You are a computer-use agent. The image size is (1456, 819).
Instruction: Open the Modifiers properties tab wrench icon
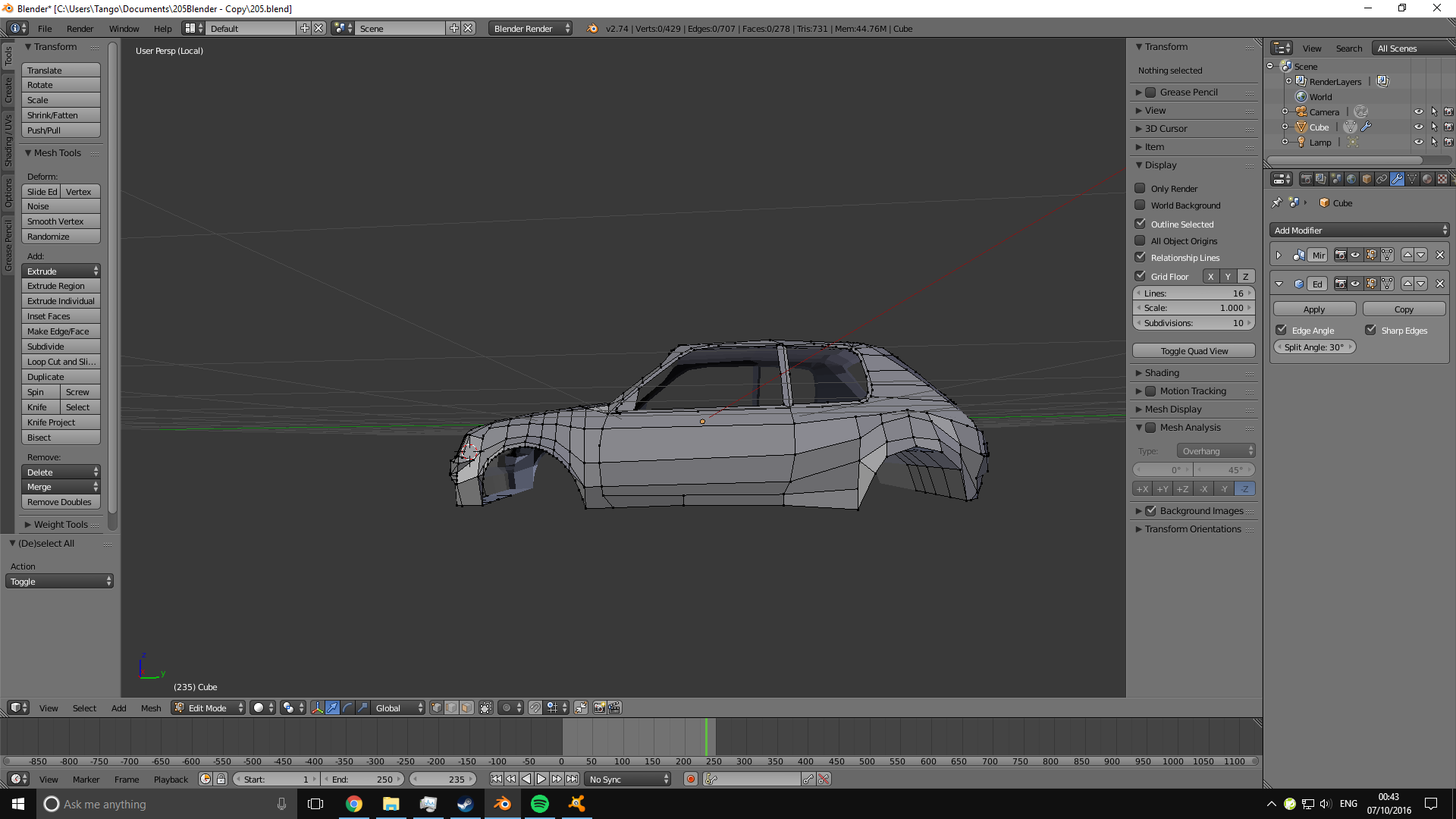click(1396, 179)
